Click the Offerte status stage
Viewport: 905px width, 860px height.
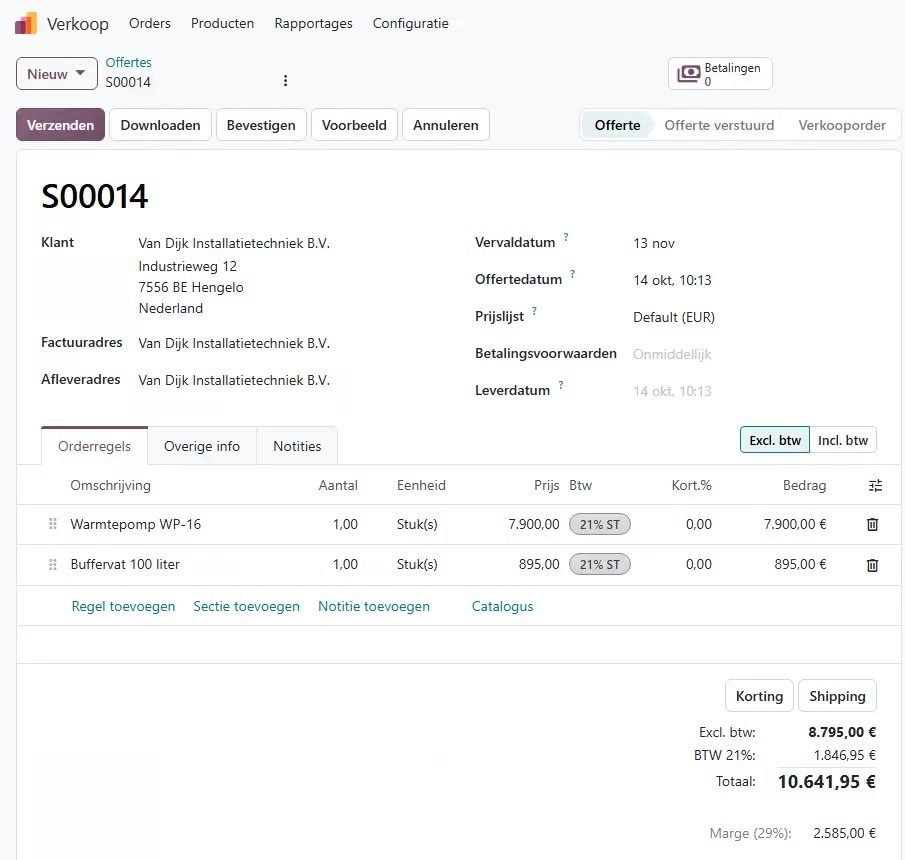pyautogui.click(x=617, y=125)
